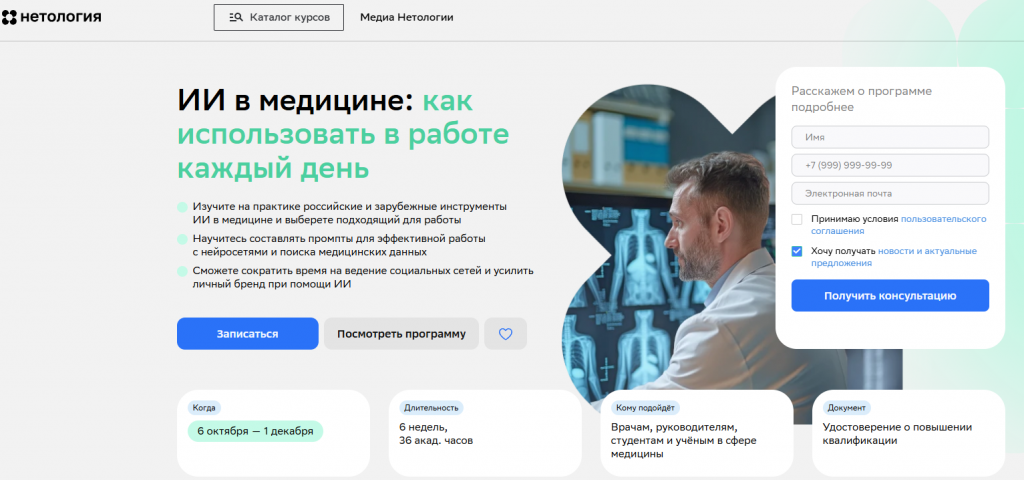Click the catalog search icon

236,18
